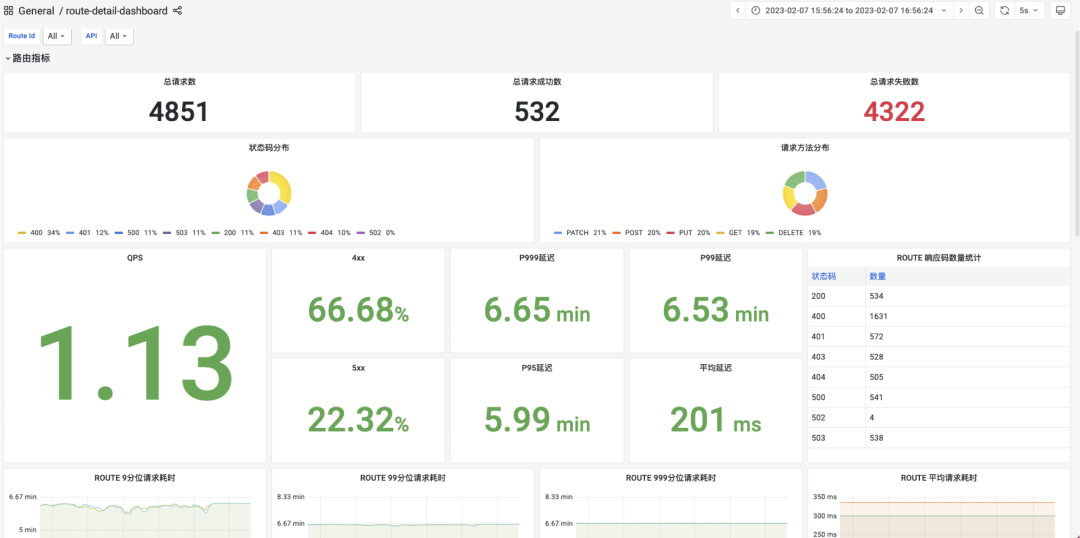Viewport: 1080px width, 538px height.
Task: Select the yellow 400 slice of the status donut
Action: pos(282,185)
